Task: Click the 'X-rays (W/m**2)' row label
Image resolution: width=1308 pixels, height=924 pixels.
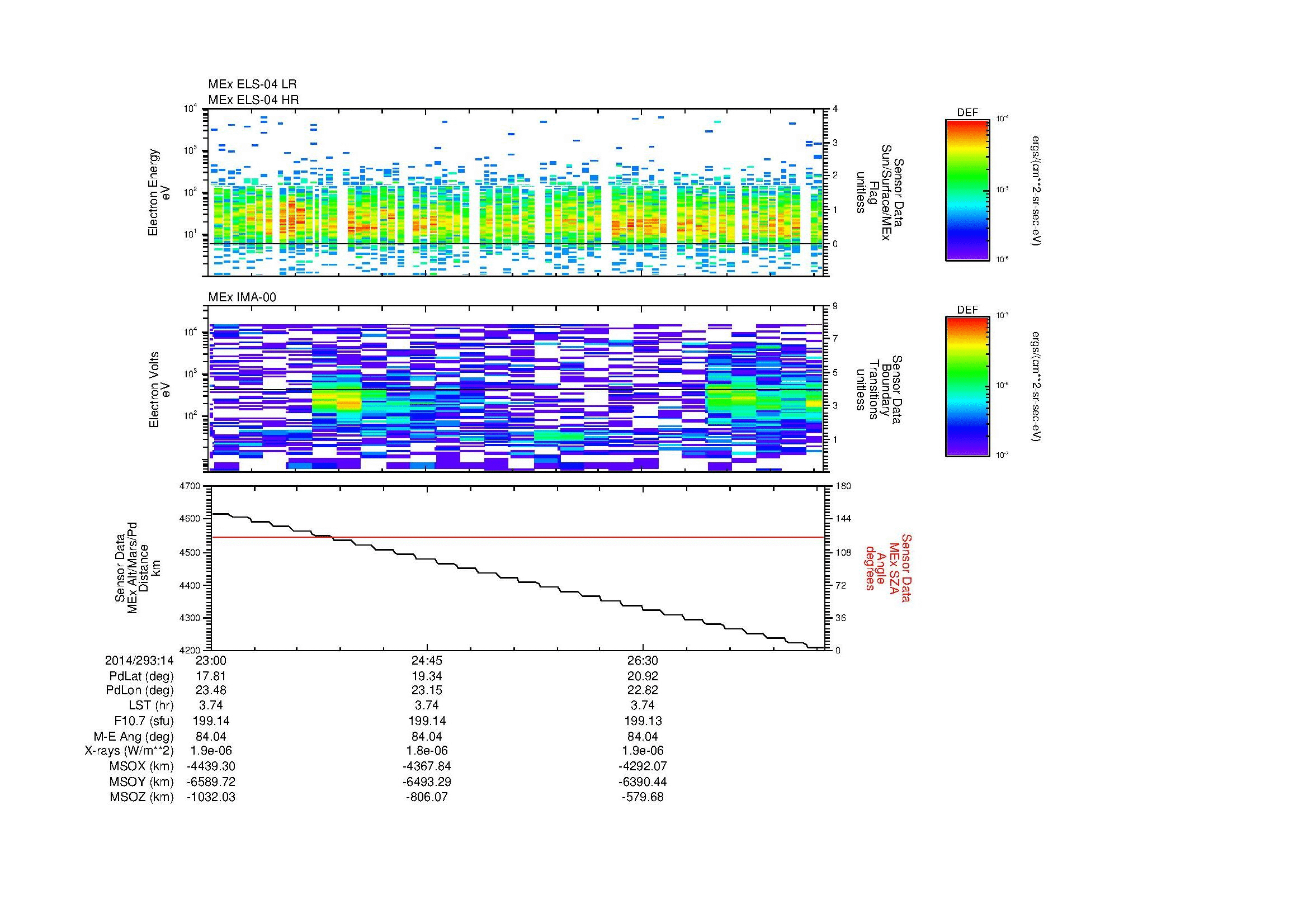Action: point(129,751)
